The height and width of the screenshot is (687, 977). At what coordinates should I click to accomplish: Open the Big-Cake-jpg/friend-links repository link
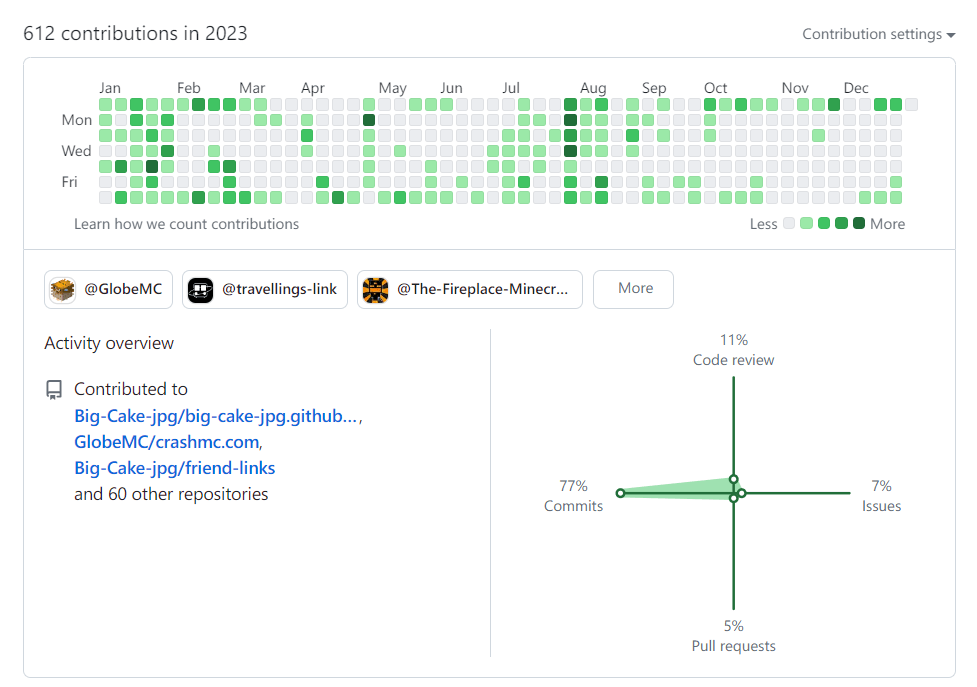[x=174, y=468]
